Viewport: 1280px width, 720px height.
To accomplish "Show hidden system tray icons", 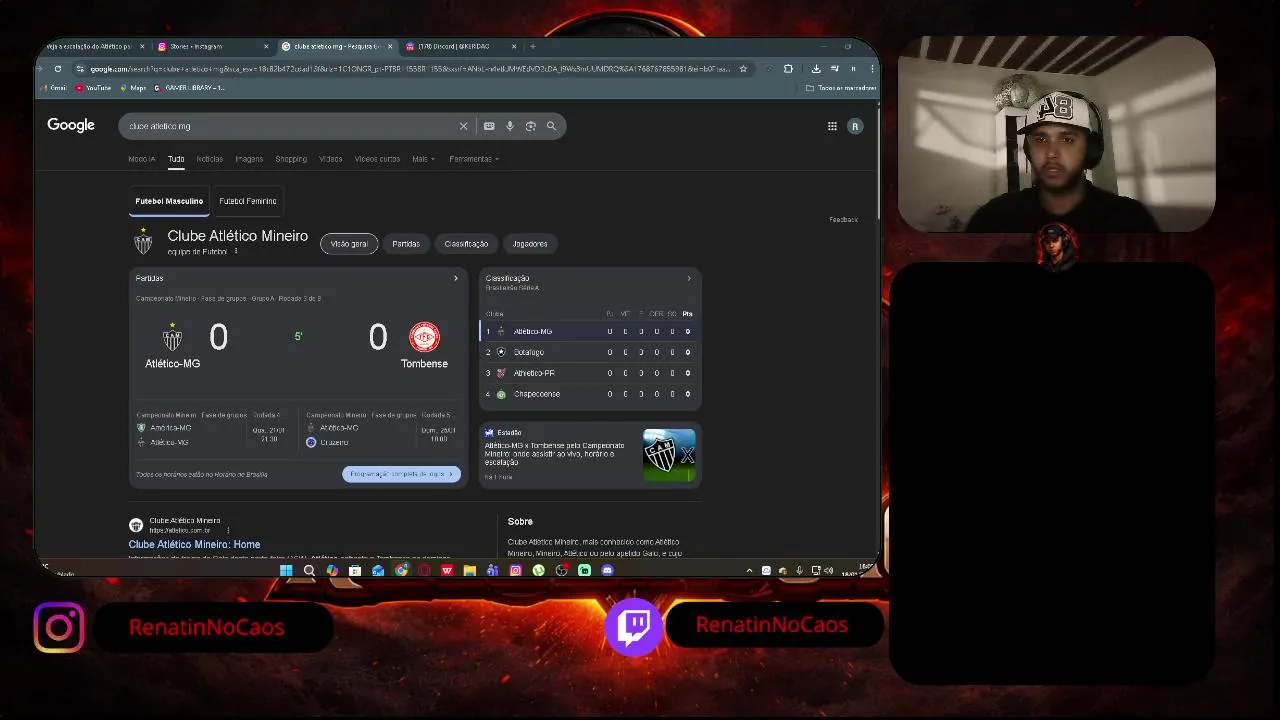I will click(x=749, y=570).
